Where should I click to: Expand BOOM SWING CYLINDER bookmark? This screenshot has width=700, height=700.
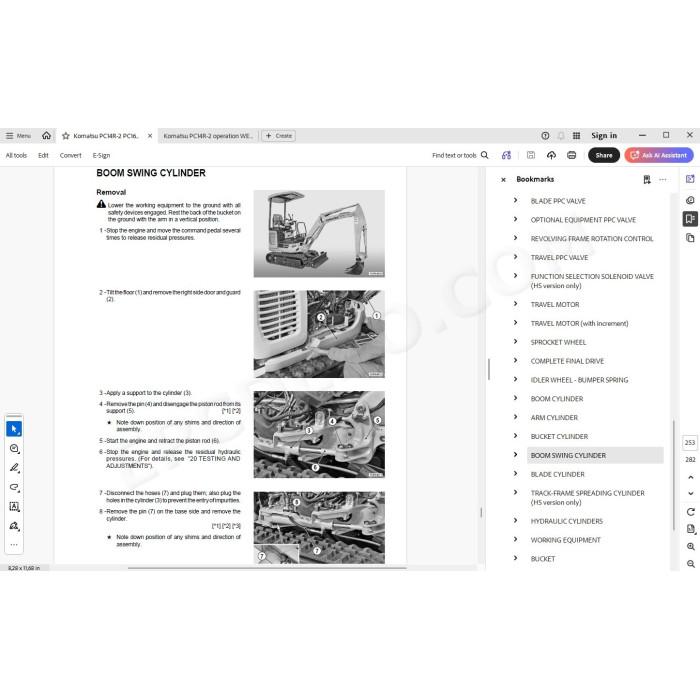coord(515,454)
